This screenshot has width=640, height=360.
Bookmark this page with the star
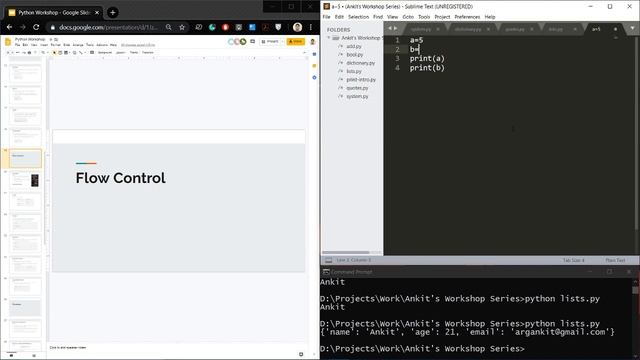pyautogui.click(x=182, y=27)
